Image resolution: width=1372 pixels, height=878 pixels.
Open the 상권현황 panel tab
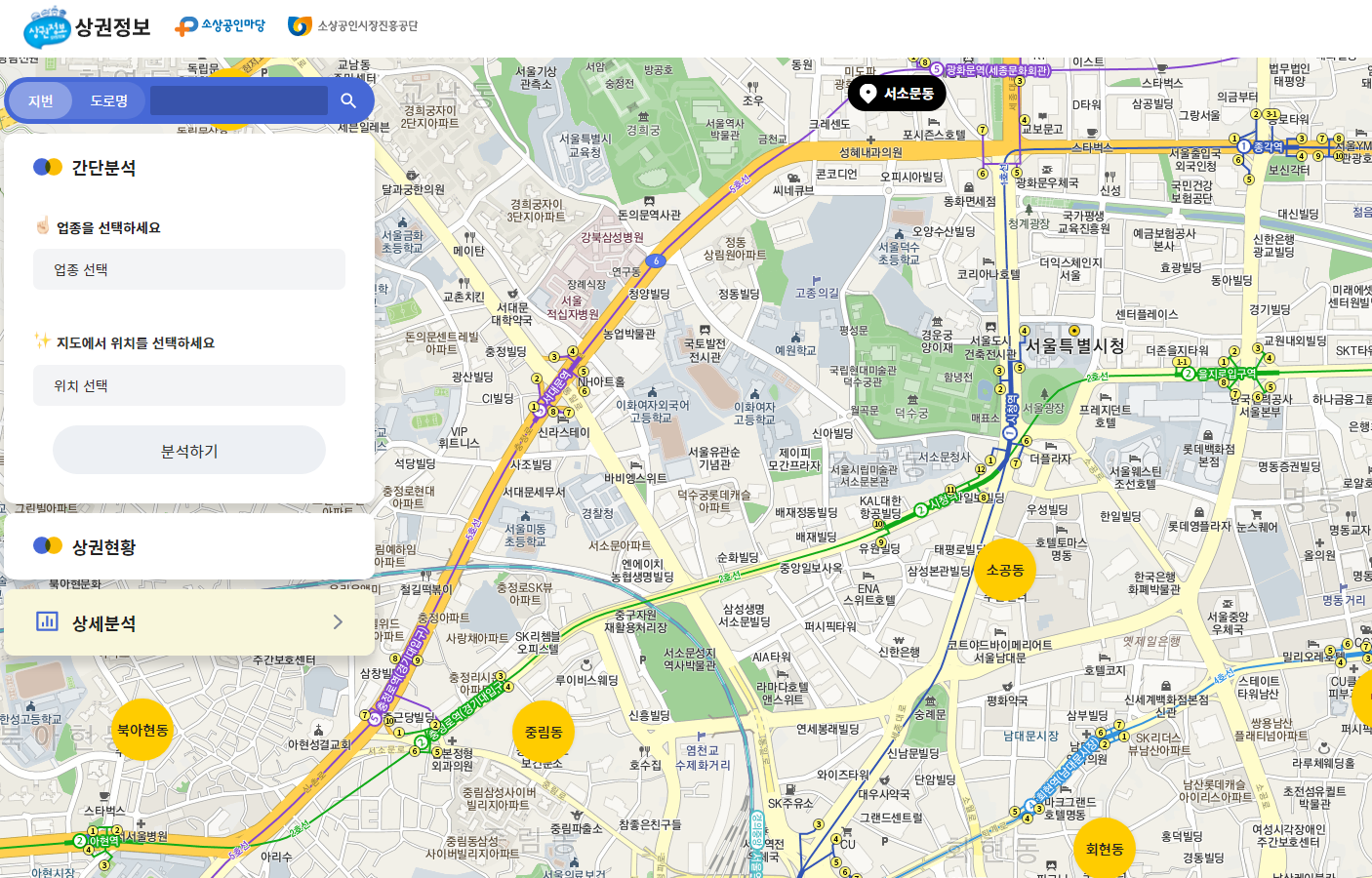tap(103, 546)
